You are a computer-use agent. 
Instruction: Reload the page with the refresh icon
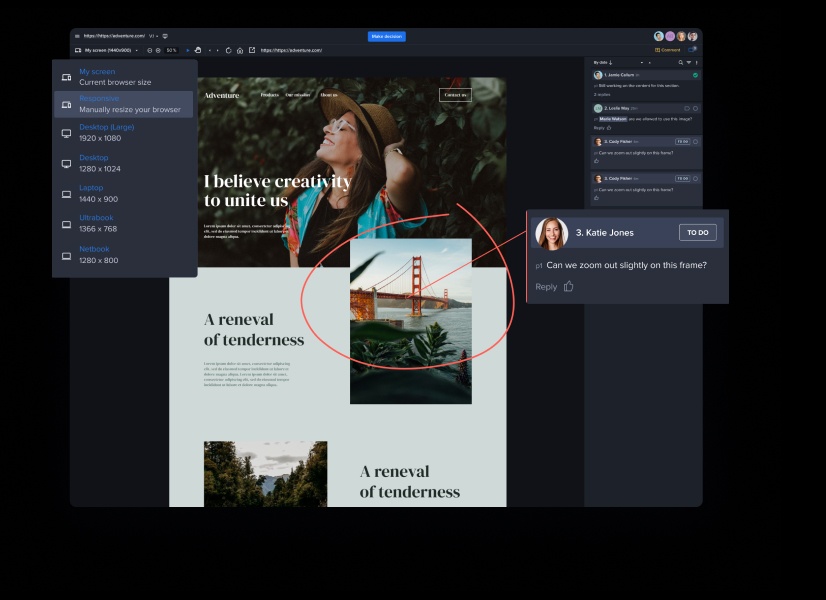point(229,51)
